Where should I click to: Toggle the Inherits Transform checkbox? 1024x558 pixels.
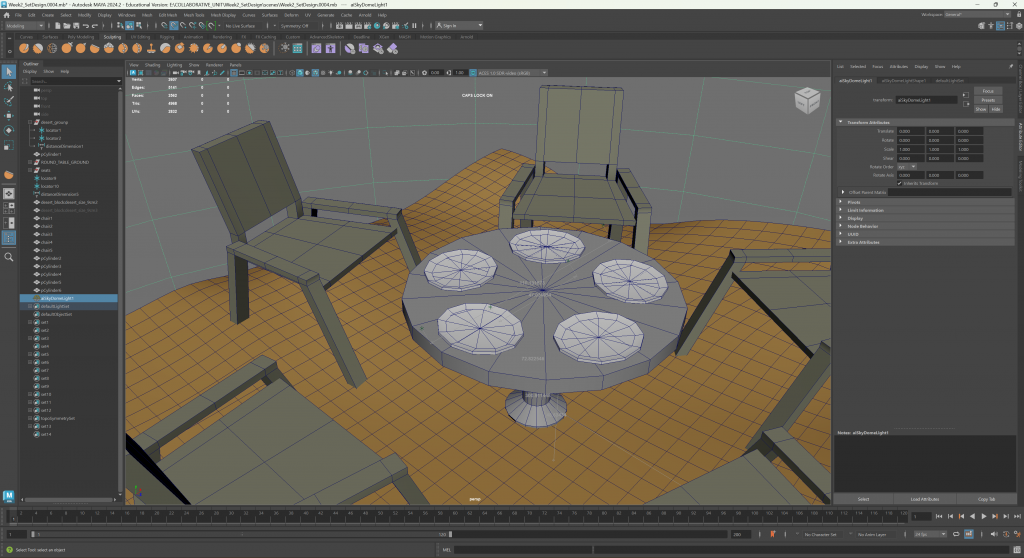click(901, 183)
